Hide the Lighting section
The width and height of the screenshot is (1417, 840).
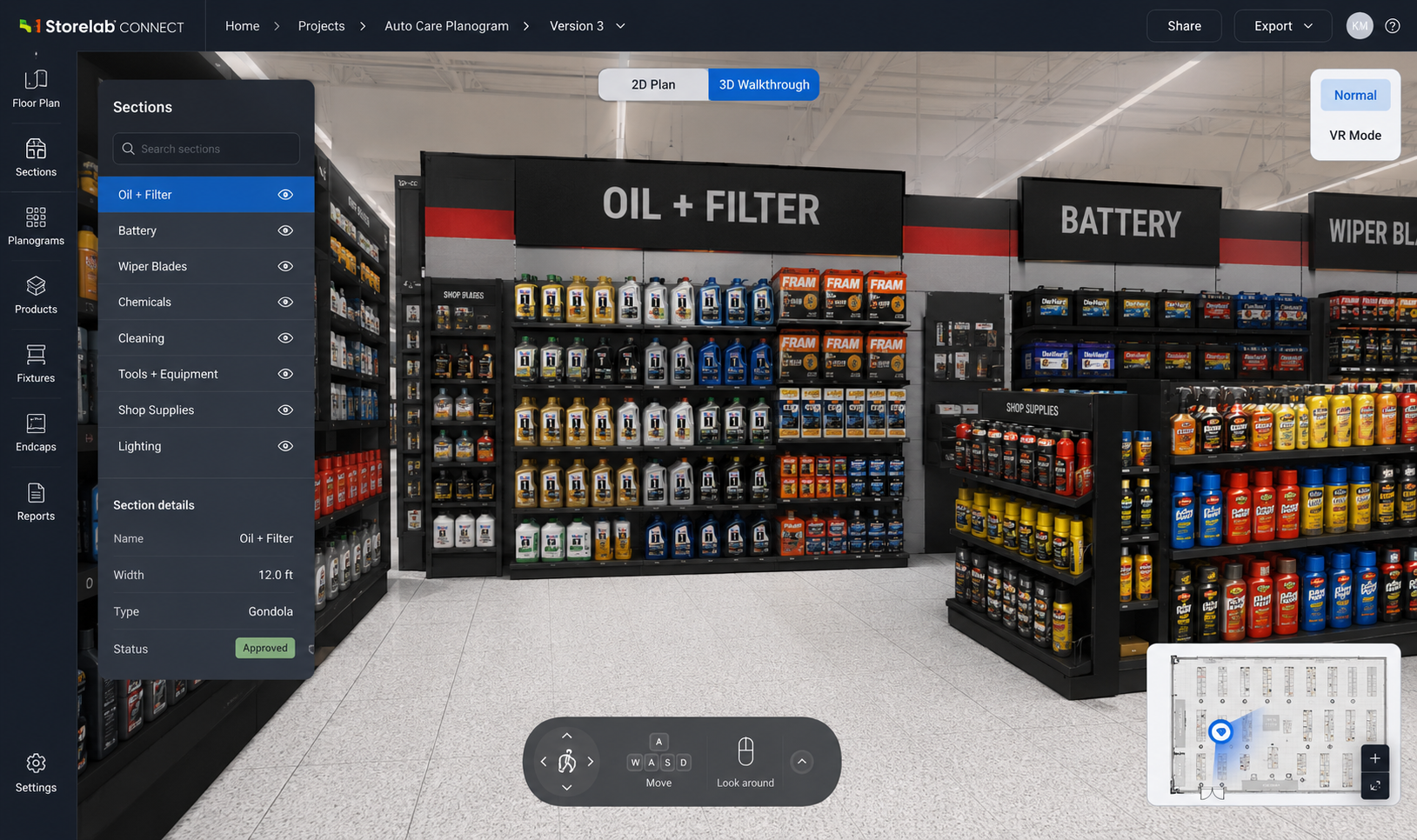[x=285, y=446]
